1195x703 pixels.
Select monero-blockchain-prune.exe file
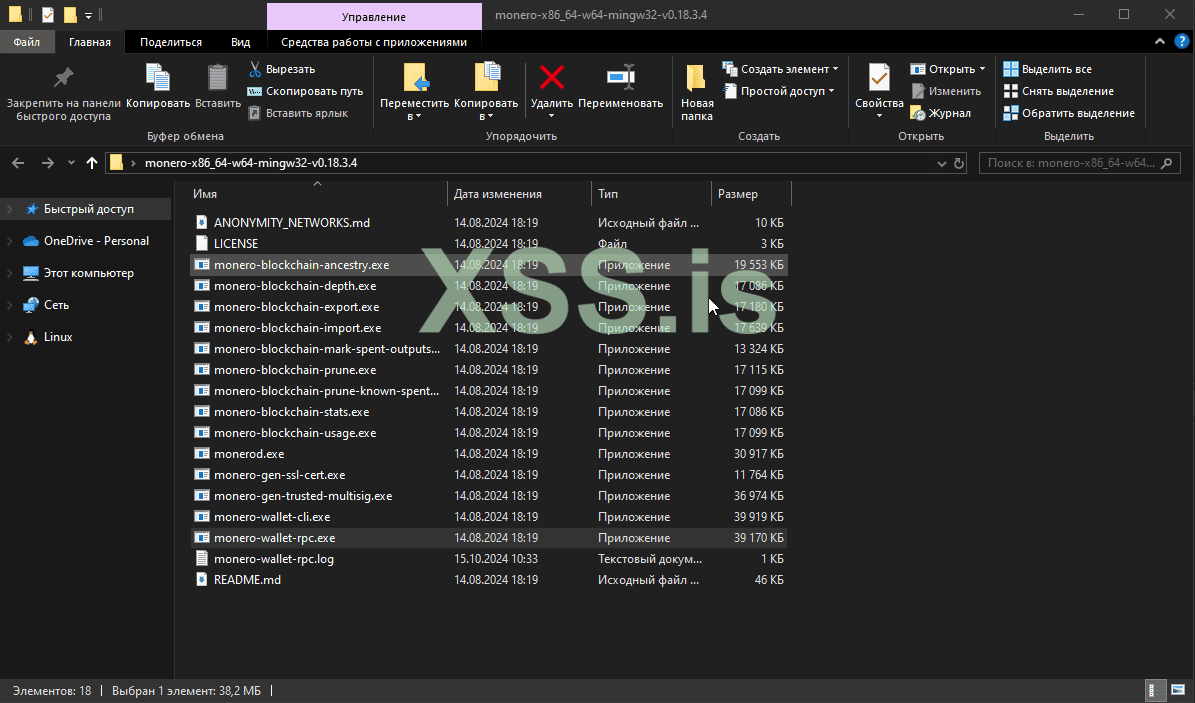(x=489, y=370)
